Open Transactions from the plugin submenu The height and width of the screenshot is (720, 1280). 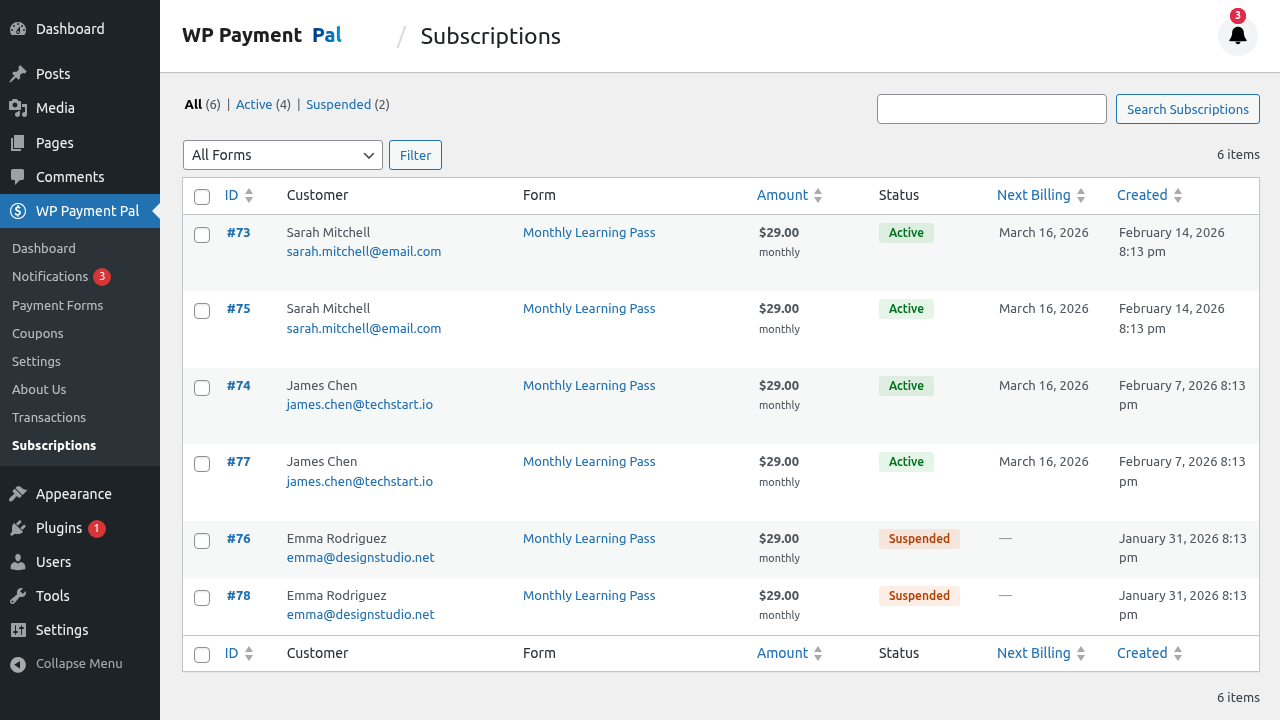46,417
